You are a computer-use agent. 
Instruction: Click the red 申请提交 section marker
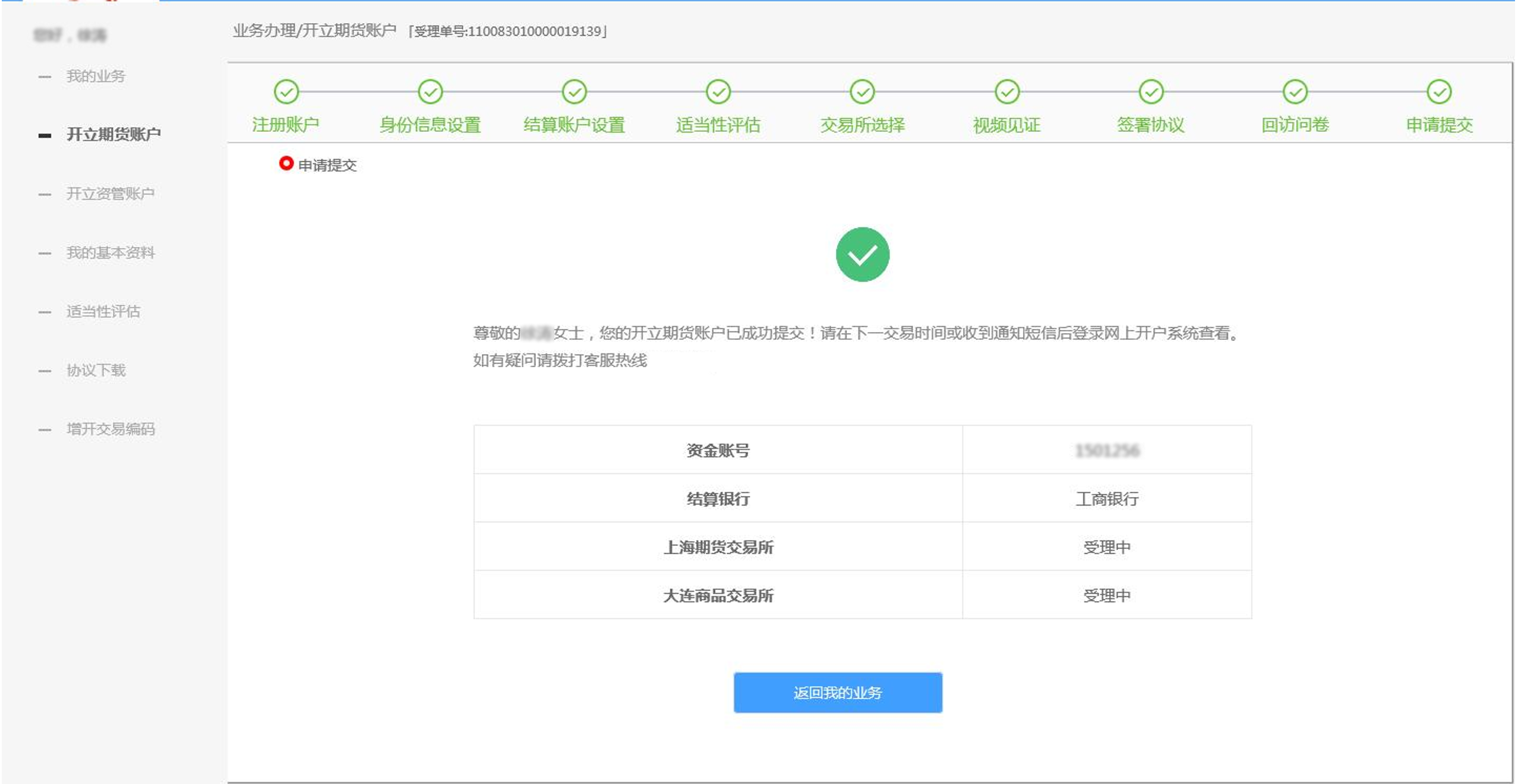286,163
